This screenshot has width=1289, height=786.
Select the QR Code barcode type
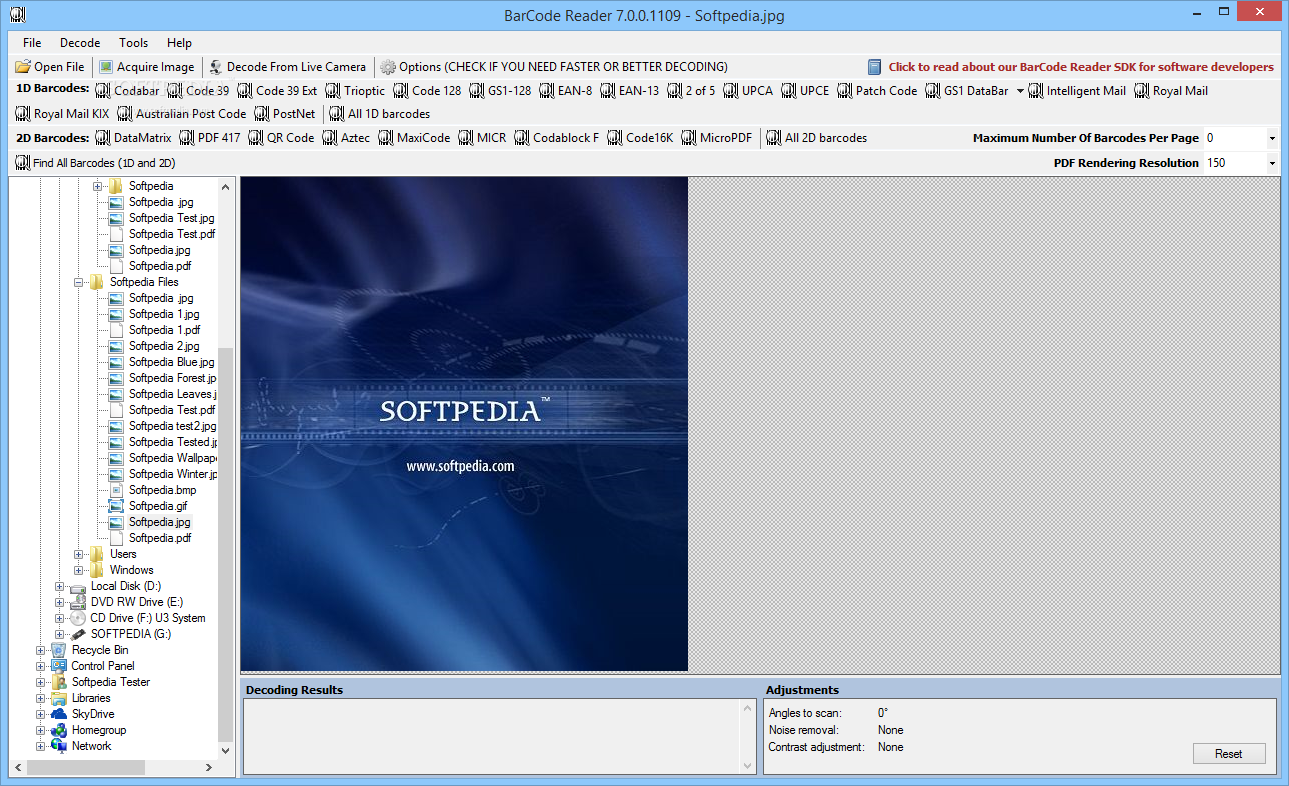tap(281, 137)
